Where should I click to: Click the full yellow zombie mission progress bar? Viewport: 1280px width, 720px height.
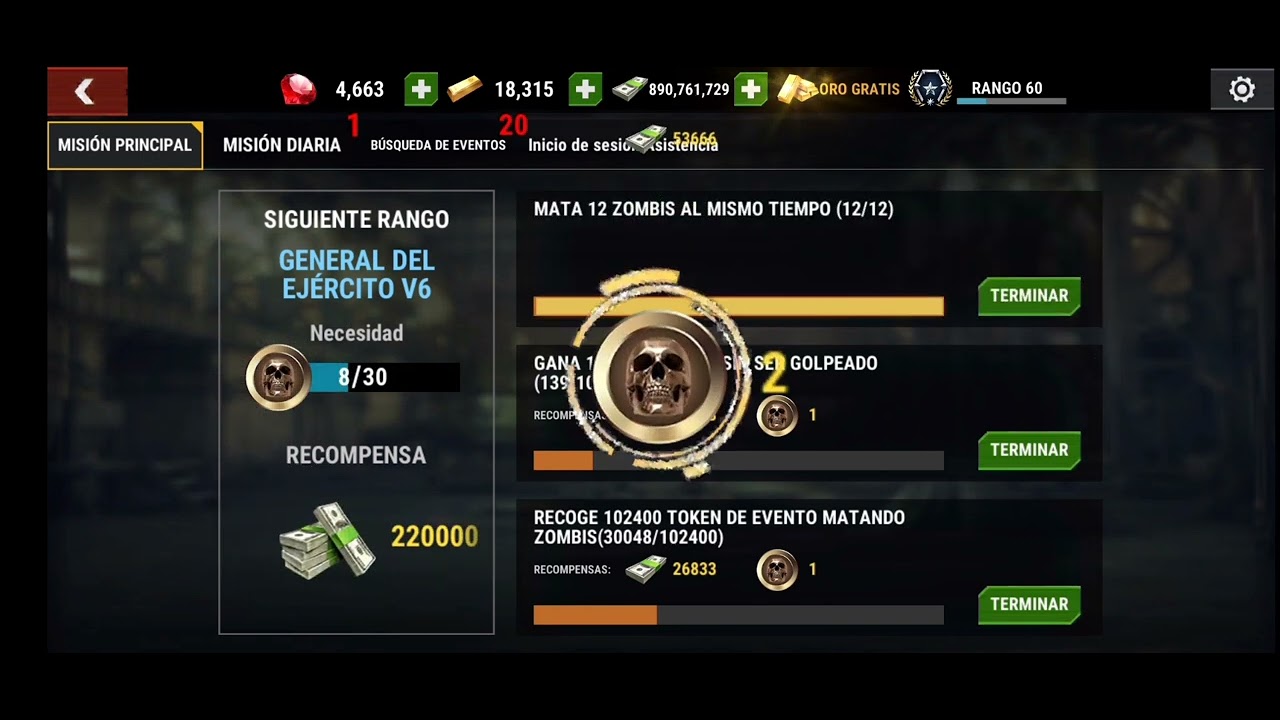point(738,306)
